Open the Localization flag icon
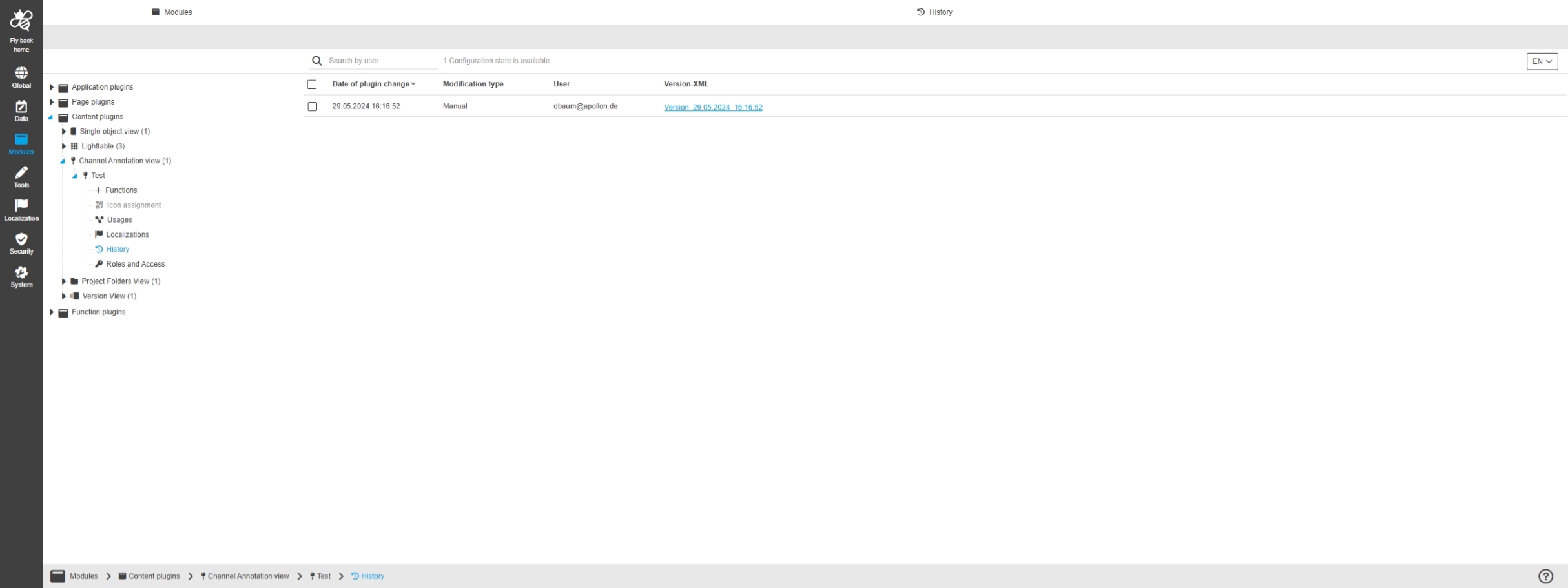Image resolution: width=1568 pixels, height=588 pixels. coord(21,205)
